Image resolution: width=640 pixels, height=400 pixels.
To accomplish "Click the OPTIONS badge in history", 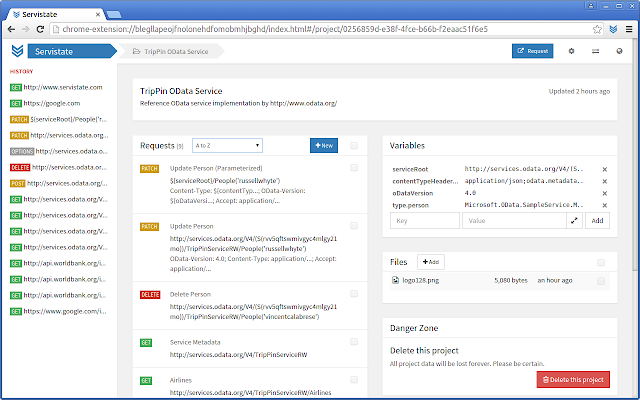I will 22,151.
